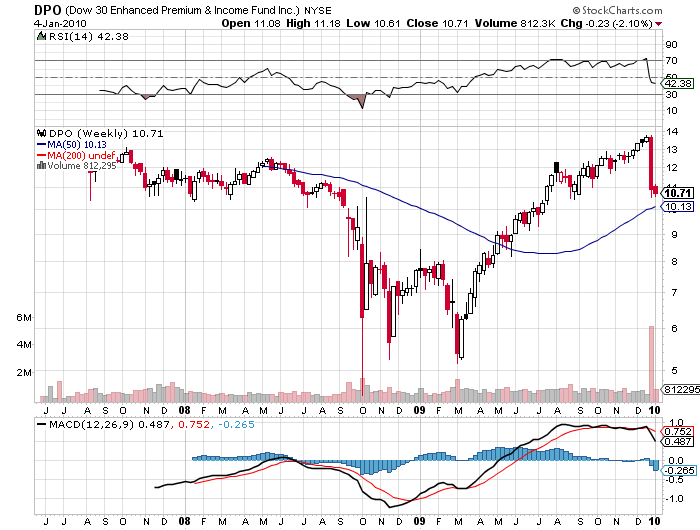This screenshot has height=530, width=700.
Task: Click the 0.0 level on MACD axis
Action: (x=676, y=460)
